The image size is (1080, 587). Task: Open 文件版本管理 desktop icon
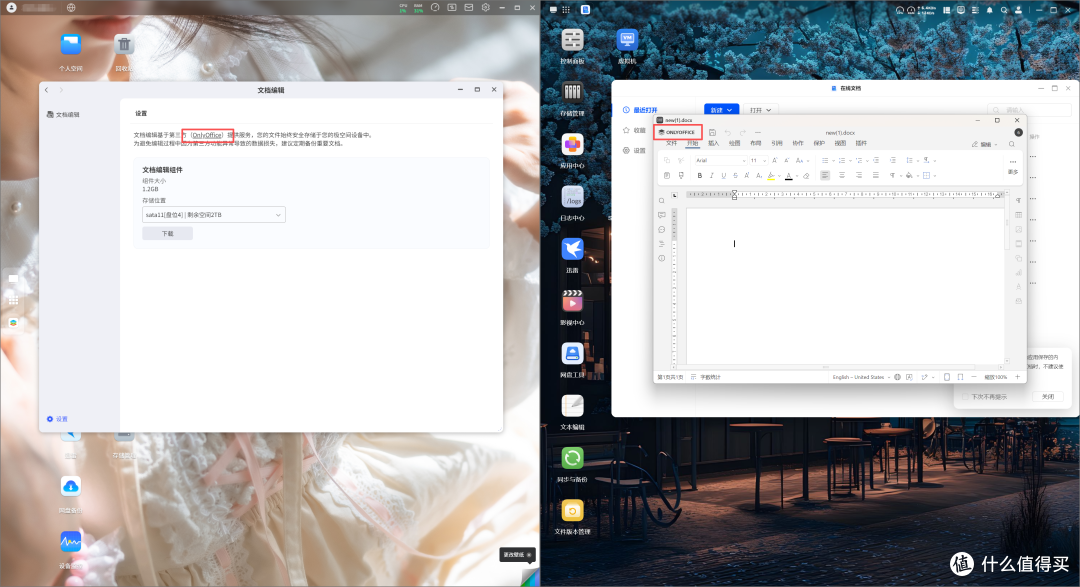click(572, 511)
